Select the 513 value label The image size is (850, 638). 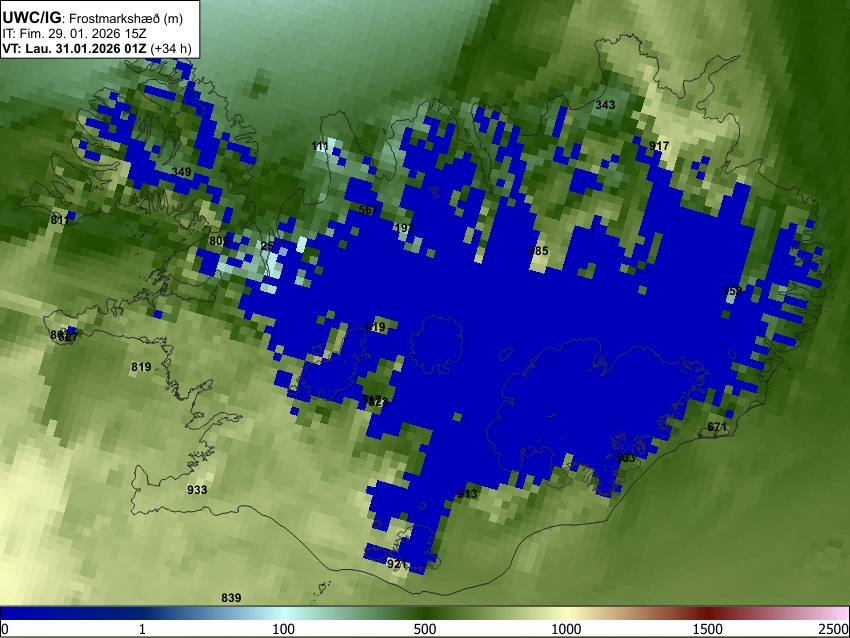[x=467, y=493]
